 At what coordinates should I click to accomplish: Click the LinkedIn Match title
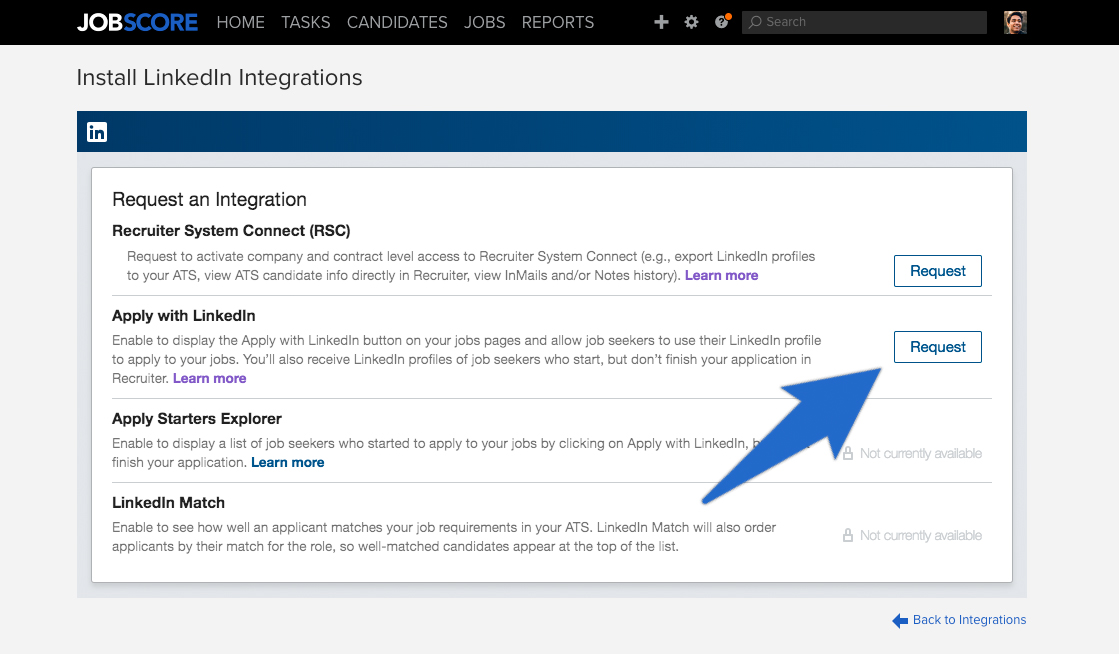click(x=168, y=503)
